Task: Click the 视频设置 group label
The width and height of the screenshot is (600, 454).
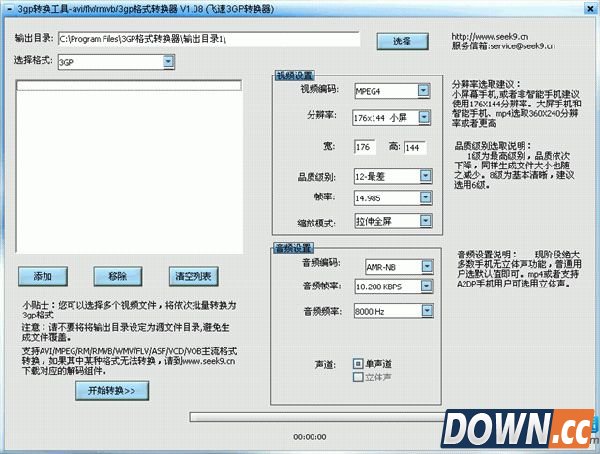Action: point(294,75)
